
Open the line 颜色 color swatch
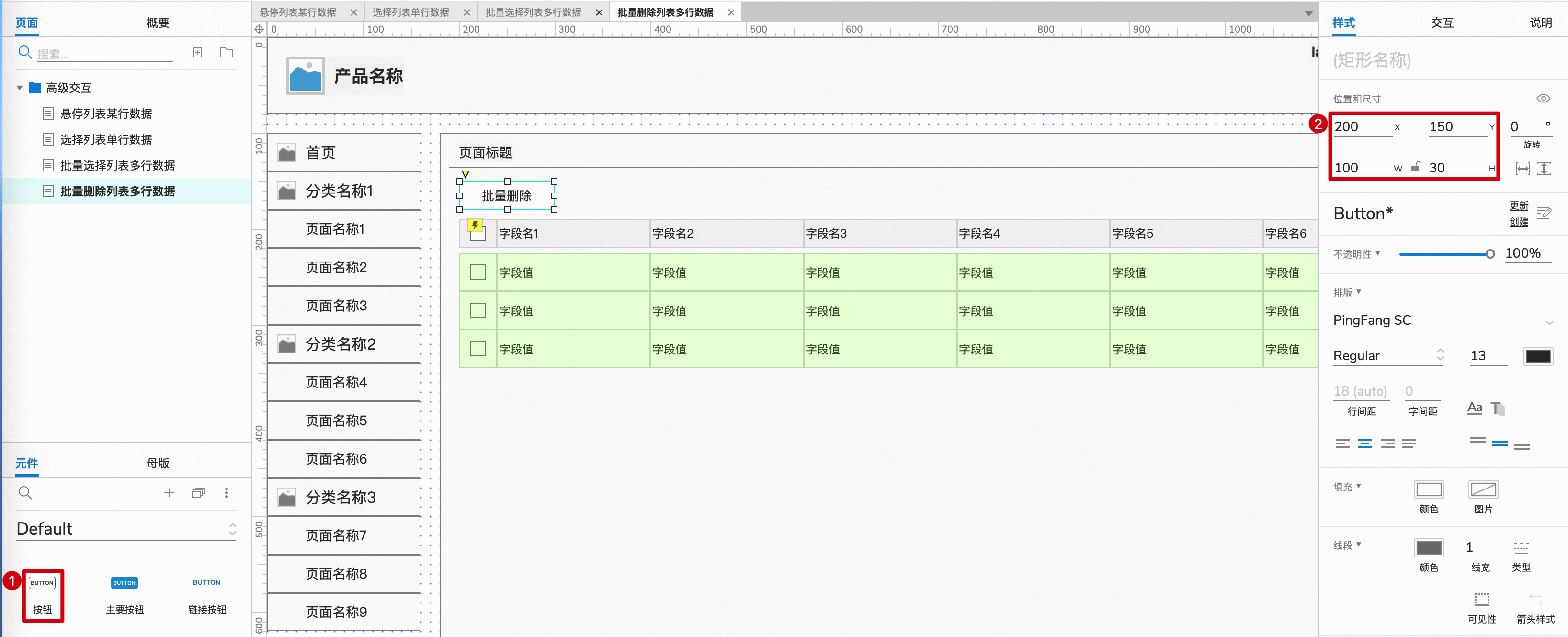tap(1428, 547)
